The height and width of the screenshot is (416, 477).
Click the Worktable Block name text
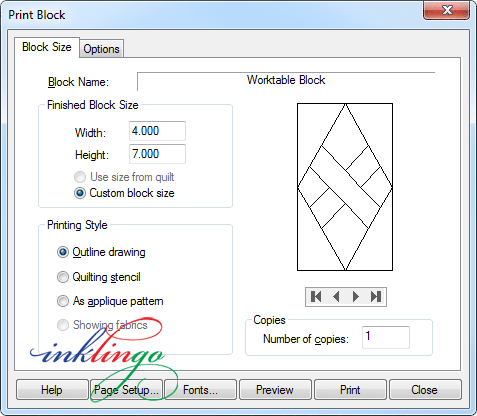pos(286,80)
